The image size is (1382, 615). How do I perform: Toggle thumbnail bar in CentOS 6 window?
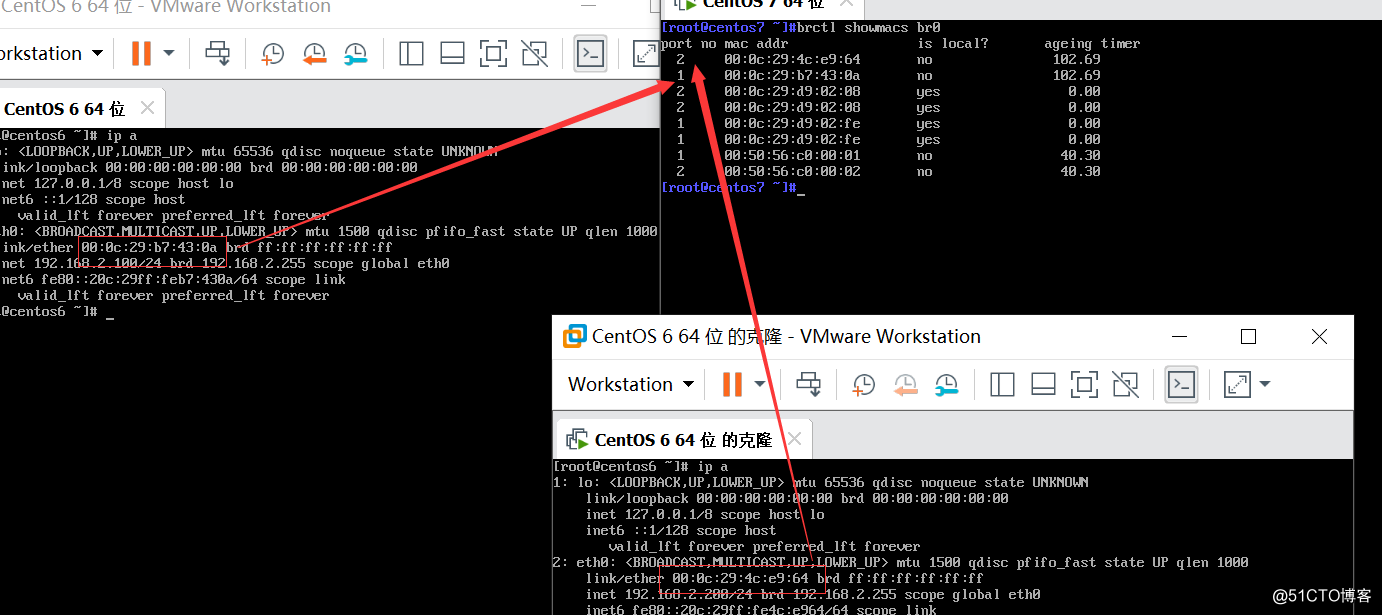point(452,53)
